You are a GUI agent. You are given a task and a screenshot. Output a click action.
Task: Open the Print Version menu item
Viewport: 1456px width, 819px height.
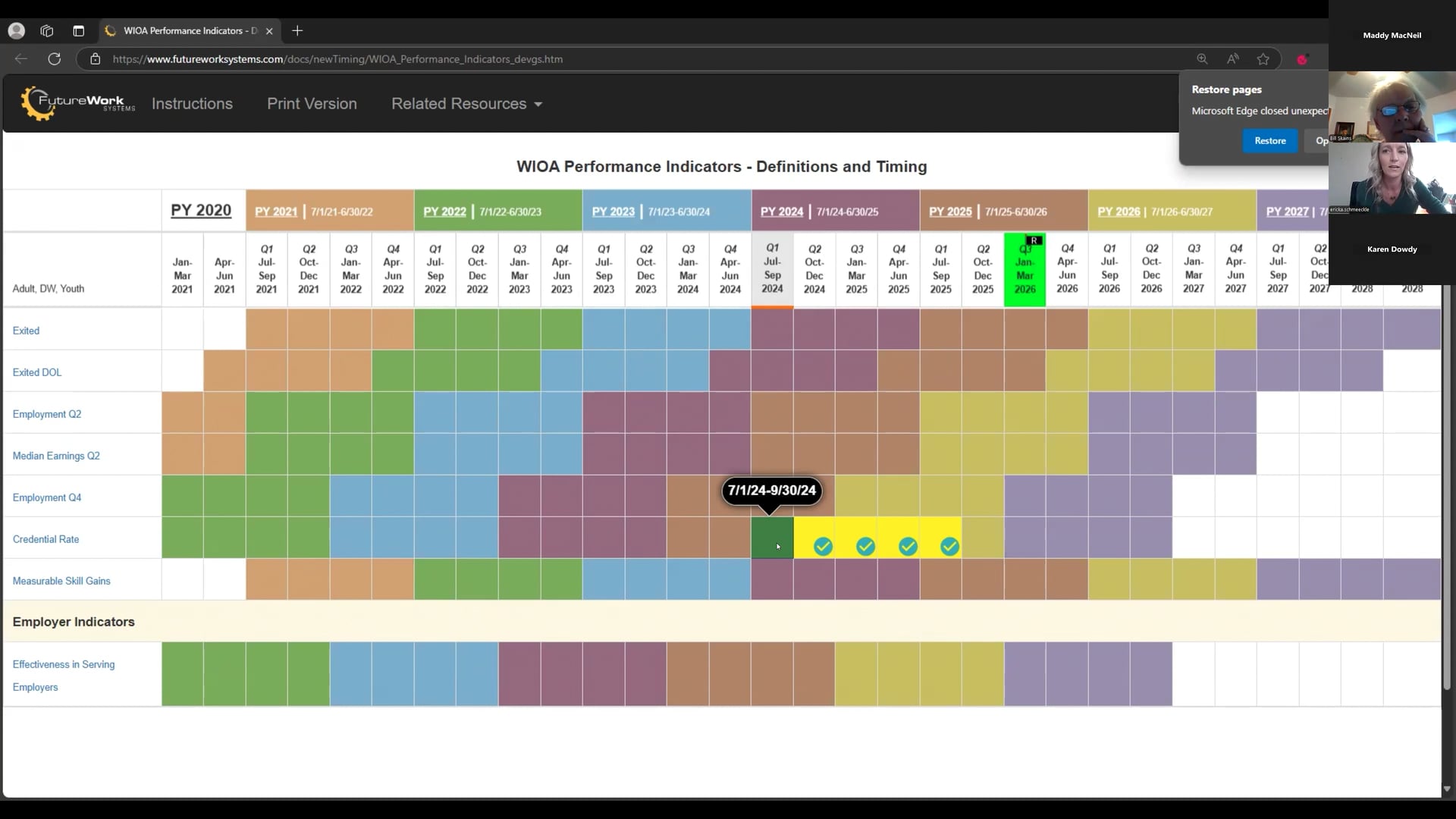click(x=312, y=104)
